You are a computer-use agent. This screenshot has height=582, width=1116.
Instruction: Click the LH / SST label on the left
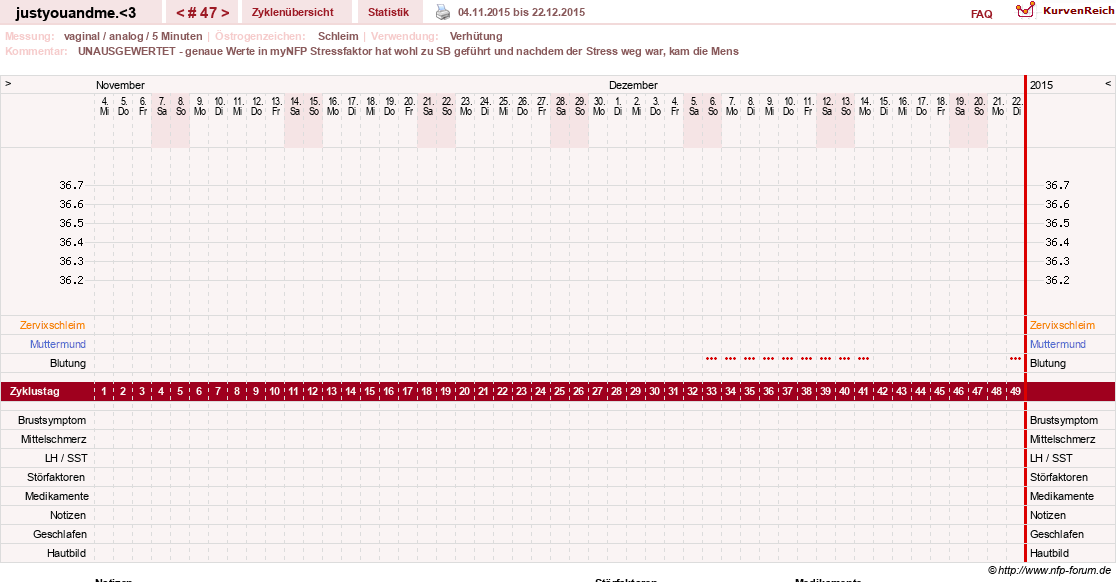point(66,458)
